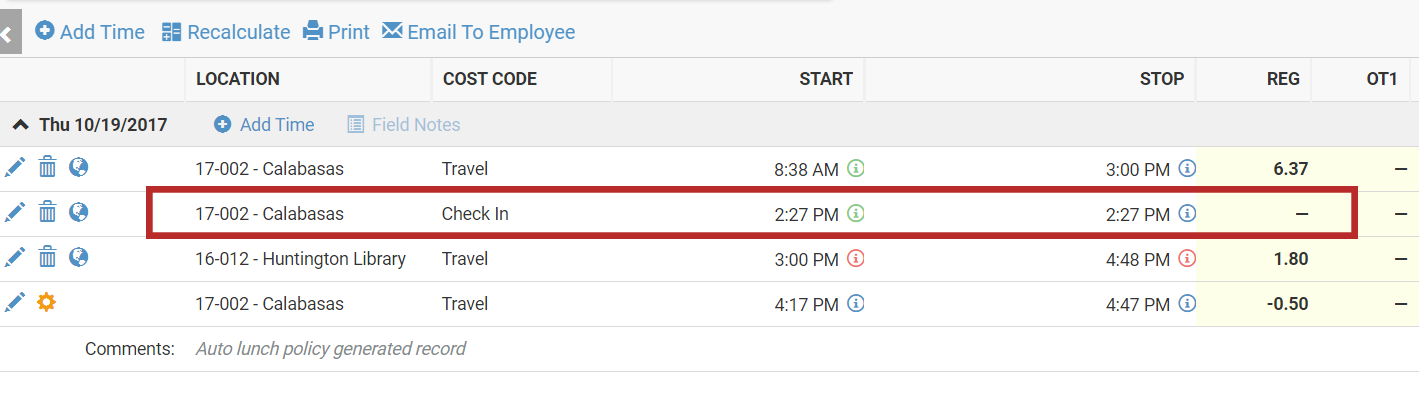The height and width of the screenshot is (407, 1419).
Task: Add time for Thu 10/19/2017
Action: pos(264,125)
